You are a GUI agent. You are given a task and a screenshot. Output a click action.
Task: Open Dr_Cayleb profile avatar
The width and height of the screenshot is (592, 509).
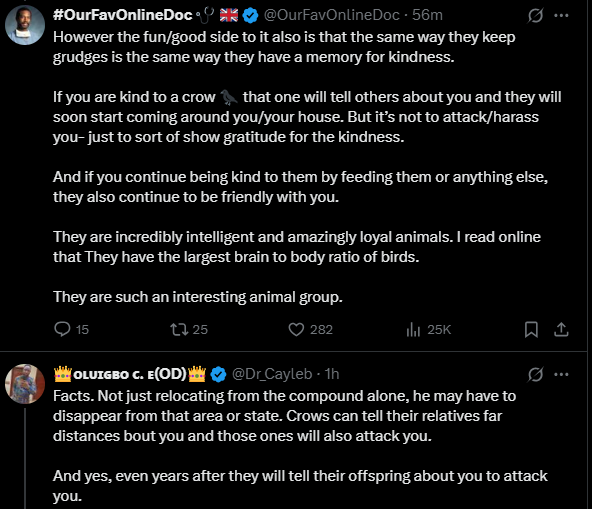25,384
